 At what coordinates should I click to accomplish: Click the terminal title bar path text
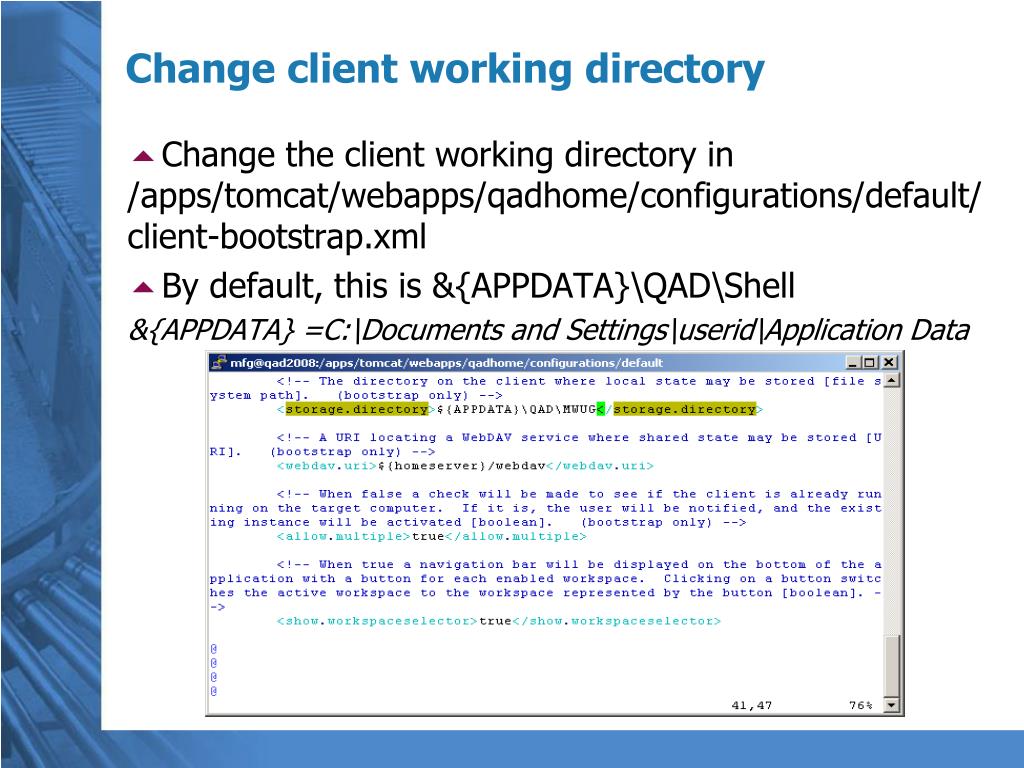click(x=446, y=362)
